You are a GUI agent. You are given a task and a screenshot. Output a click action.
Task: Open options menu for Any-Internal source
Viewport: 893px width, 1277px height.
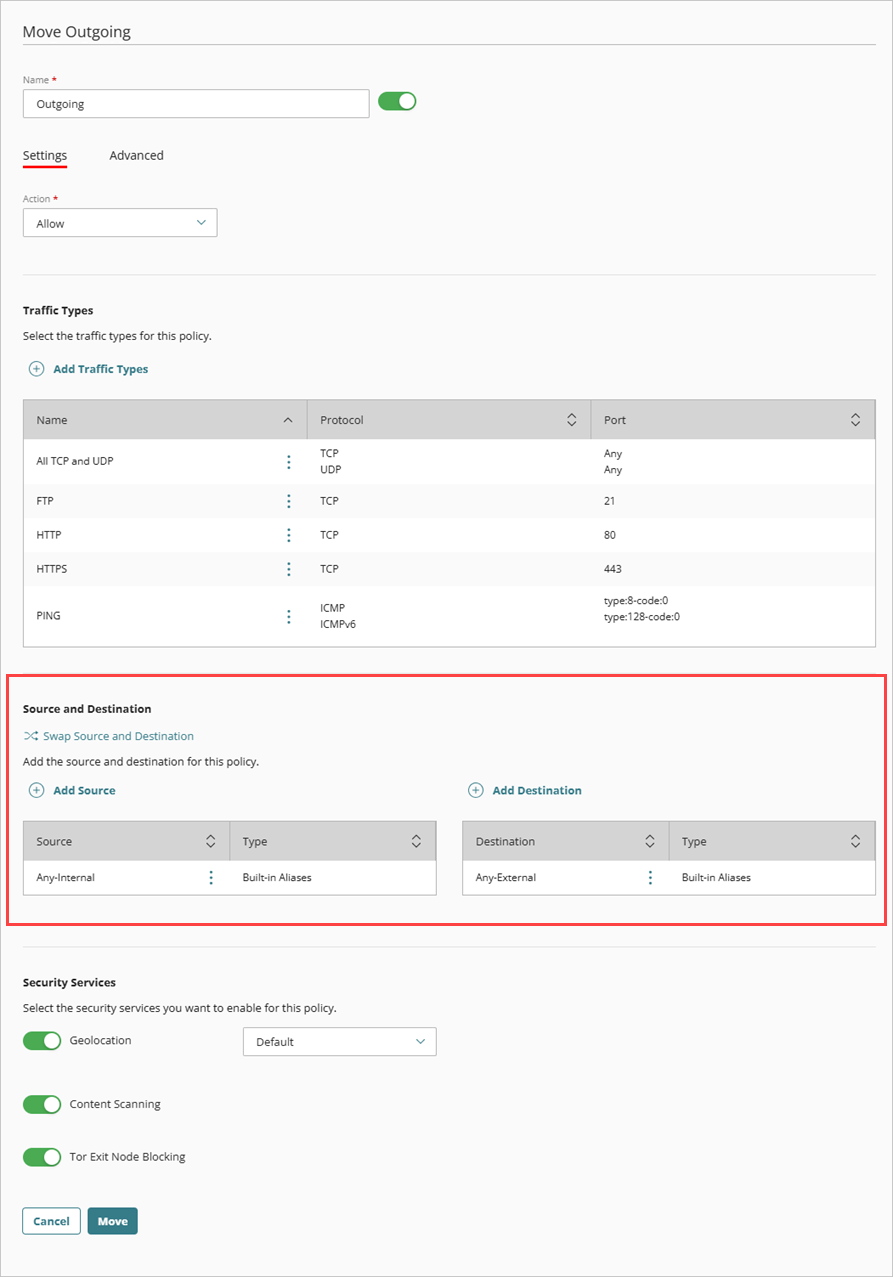[x=211, y=877]
